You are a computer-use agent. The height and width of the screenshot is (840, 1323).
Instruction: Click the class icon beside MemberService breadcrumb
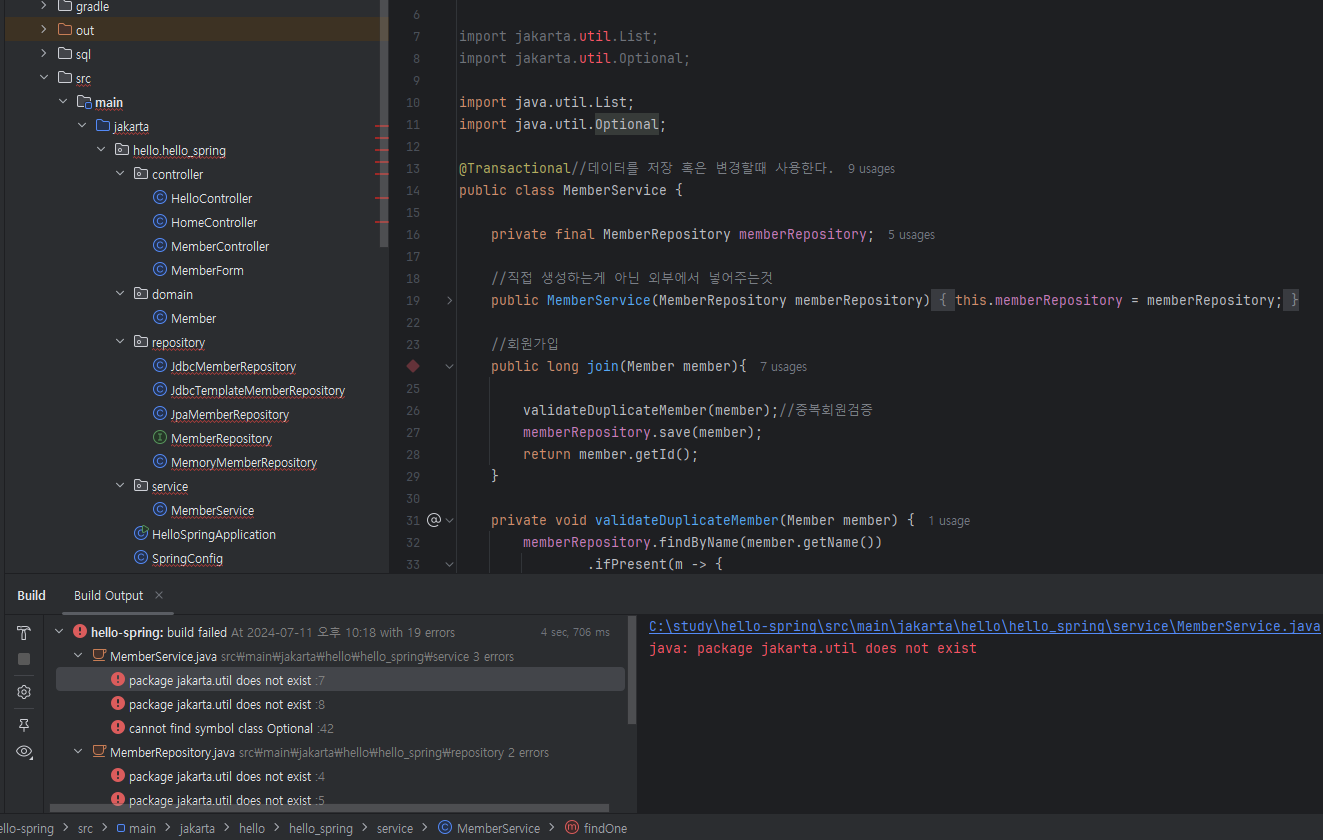(445, 828)
